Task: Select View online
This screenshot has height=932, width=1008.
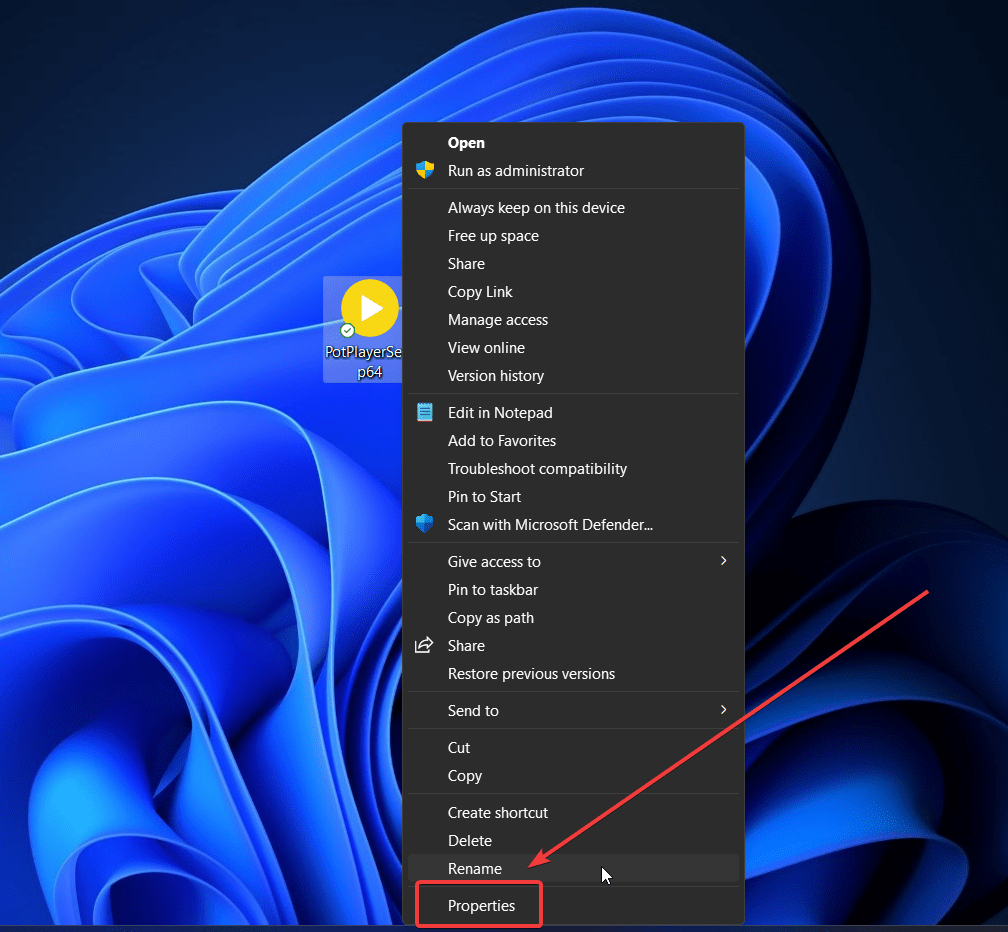Action: pyautogui.click(x=486, y=348)
